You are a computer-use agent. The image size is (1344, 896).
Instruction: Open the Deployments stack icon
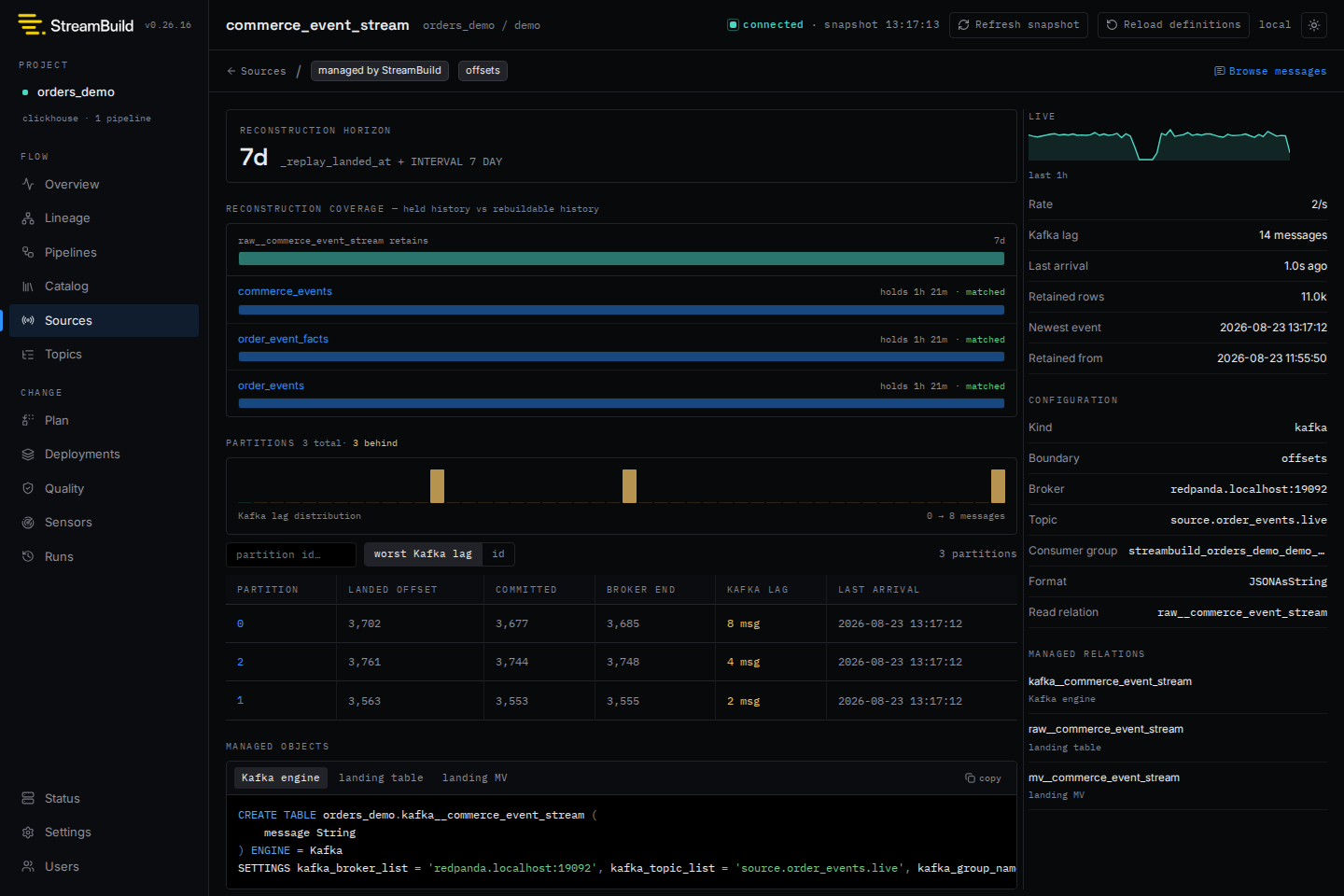(x=28, y=455)
